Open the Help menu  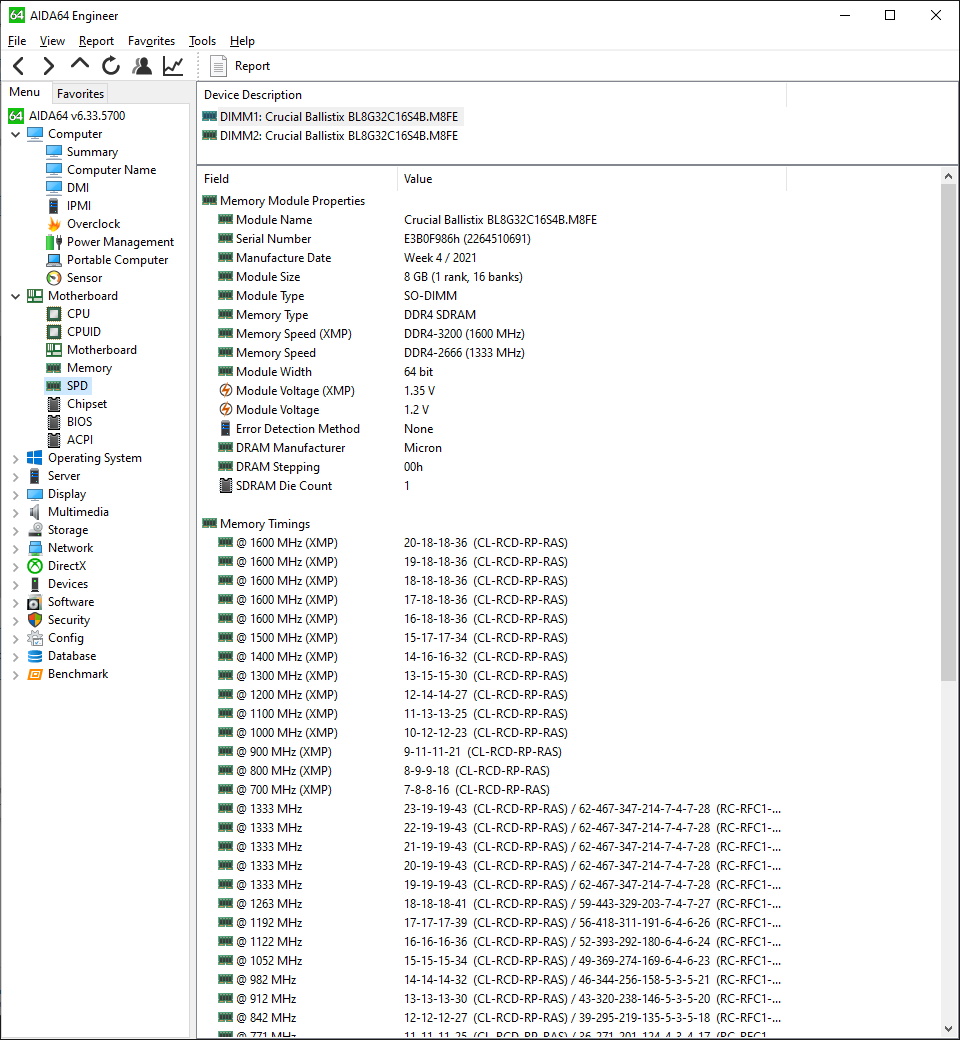pyautogui.click(x=242, y=41)
